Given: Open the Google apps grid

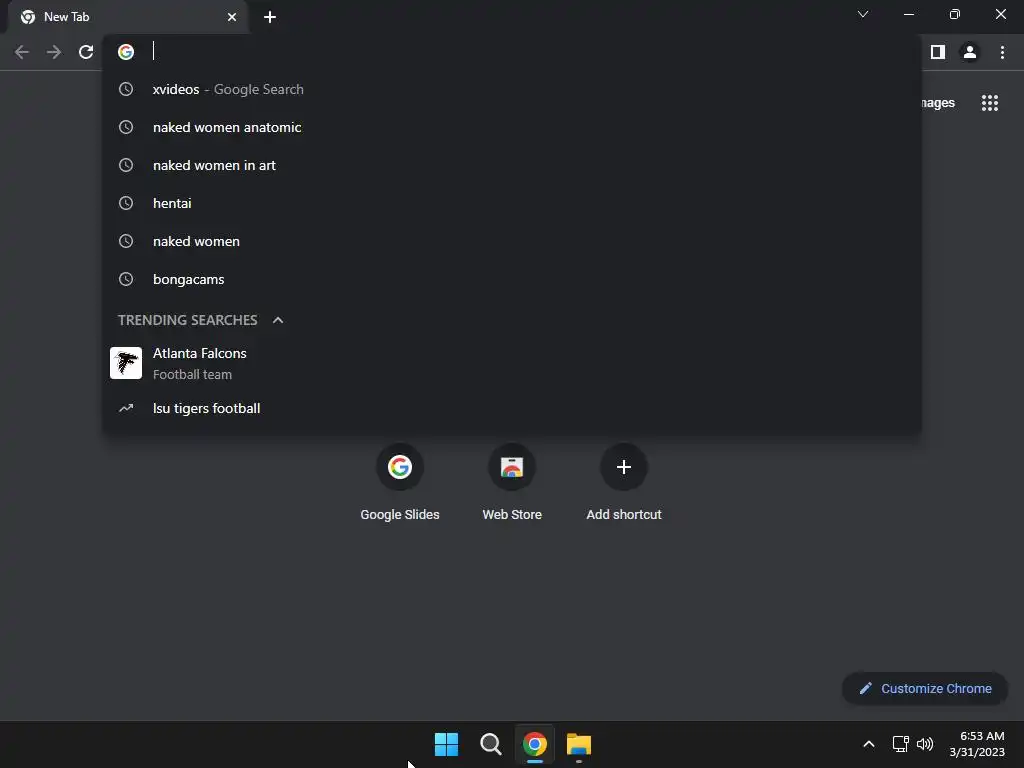Looking at the screenshot, I should click(x=990, y=103).
